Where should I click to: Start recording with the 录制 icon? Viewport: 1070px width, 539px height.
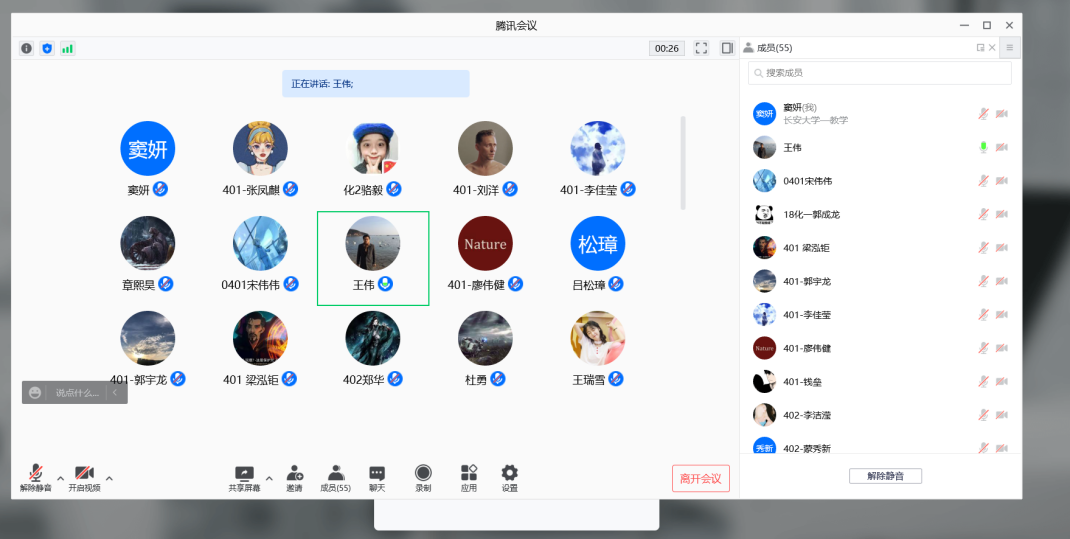[x=423, y=477]
